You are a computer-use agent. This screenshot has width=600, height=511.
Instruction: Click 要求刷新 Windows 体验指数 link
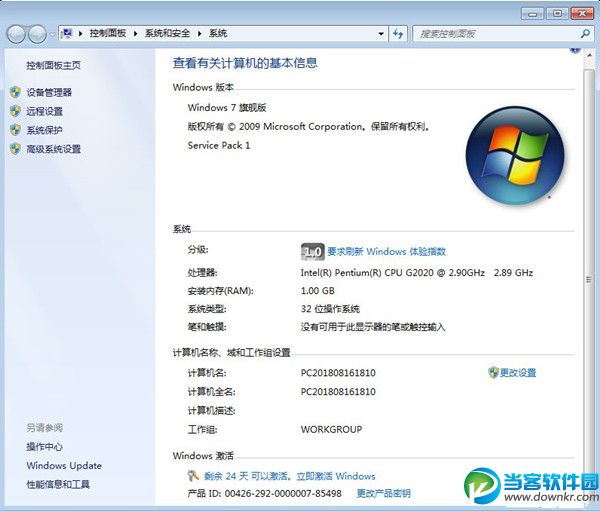coord(386,251)
